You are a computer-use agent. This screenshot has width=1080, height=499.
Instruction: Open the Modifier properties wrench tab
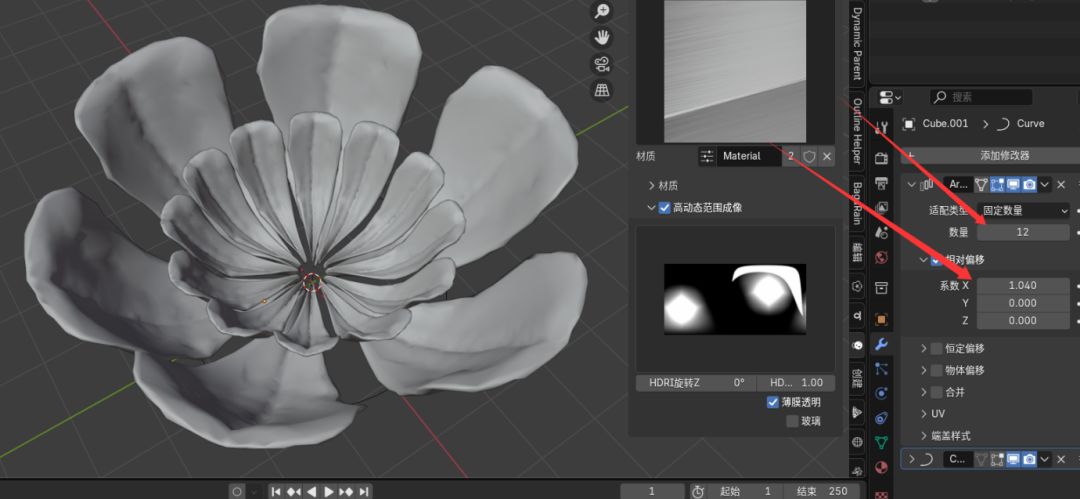click(881, 344)
